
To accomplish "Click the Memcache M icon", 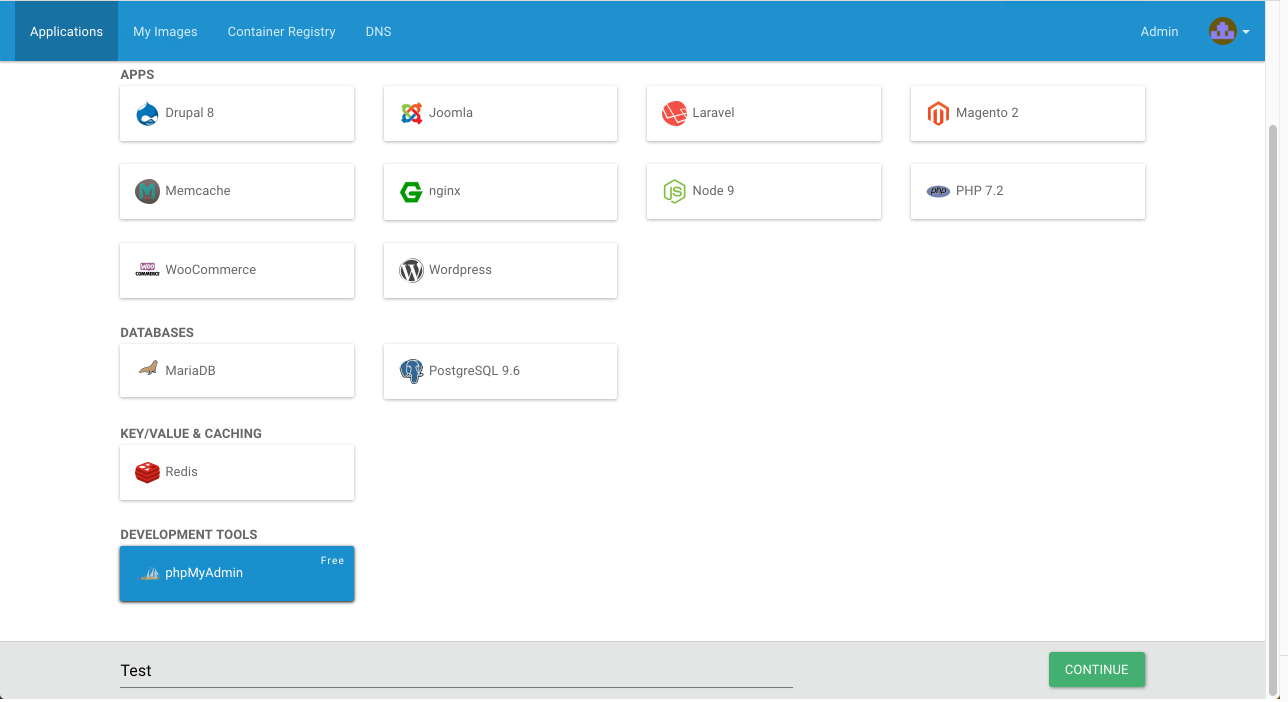I will click(147, 191).
